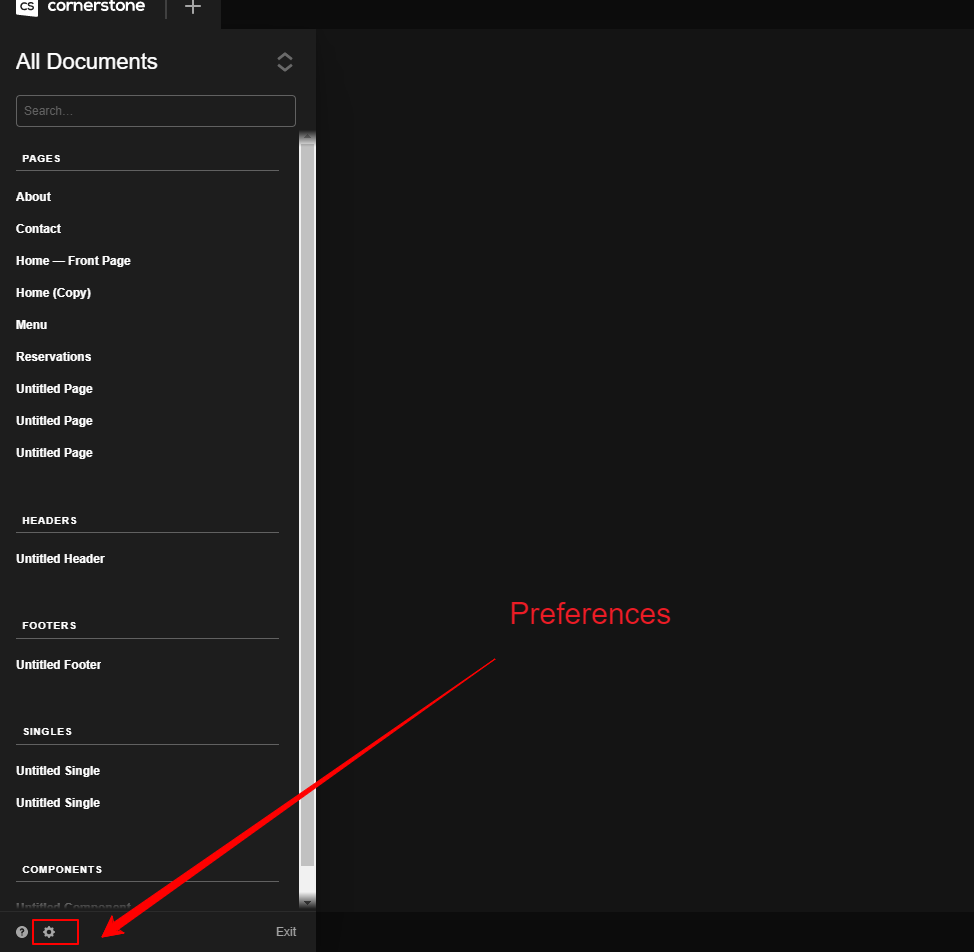Open the Home (Copy) page

point(53,293)
